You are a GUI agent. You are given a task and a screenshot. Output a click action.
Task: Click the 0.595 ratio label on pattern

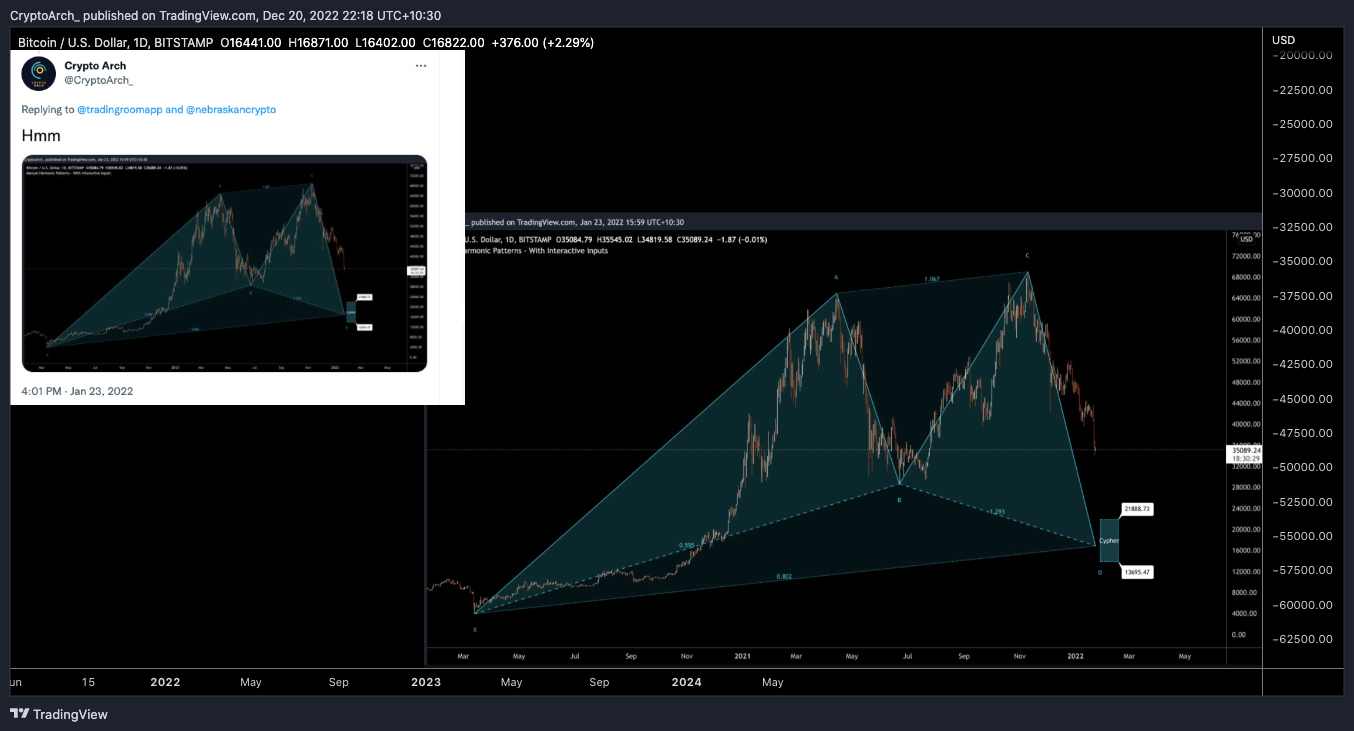[687, 546]
